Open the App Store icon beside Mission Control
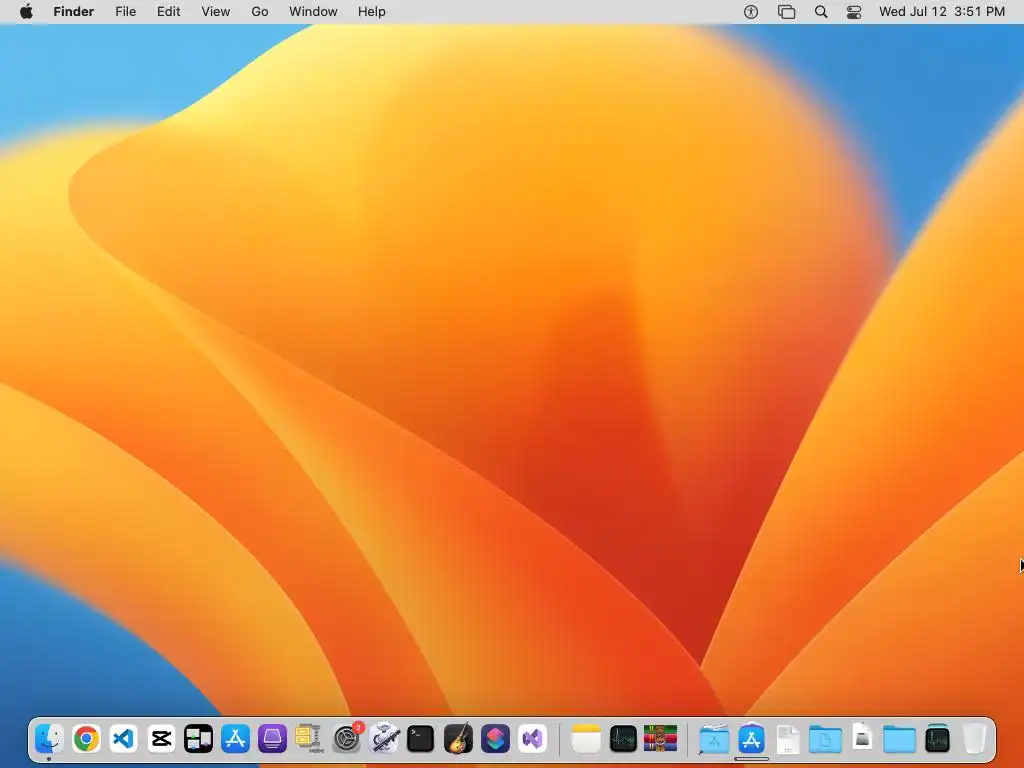This screenshot has width=1024, height=768. click(235, 739)
